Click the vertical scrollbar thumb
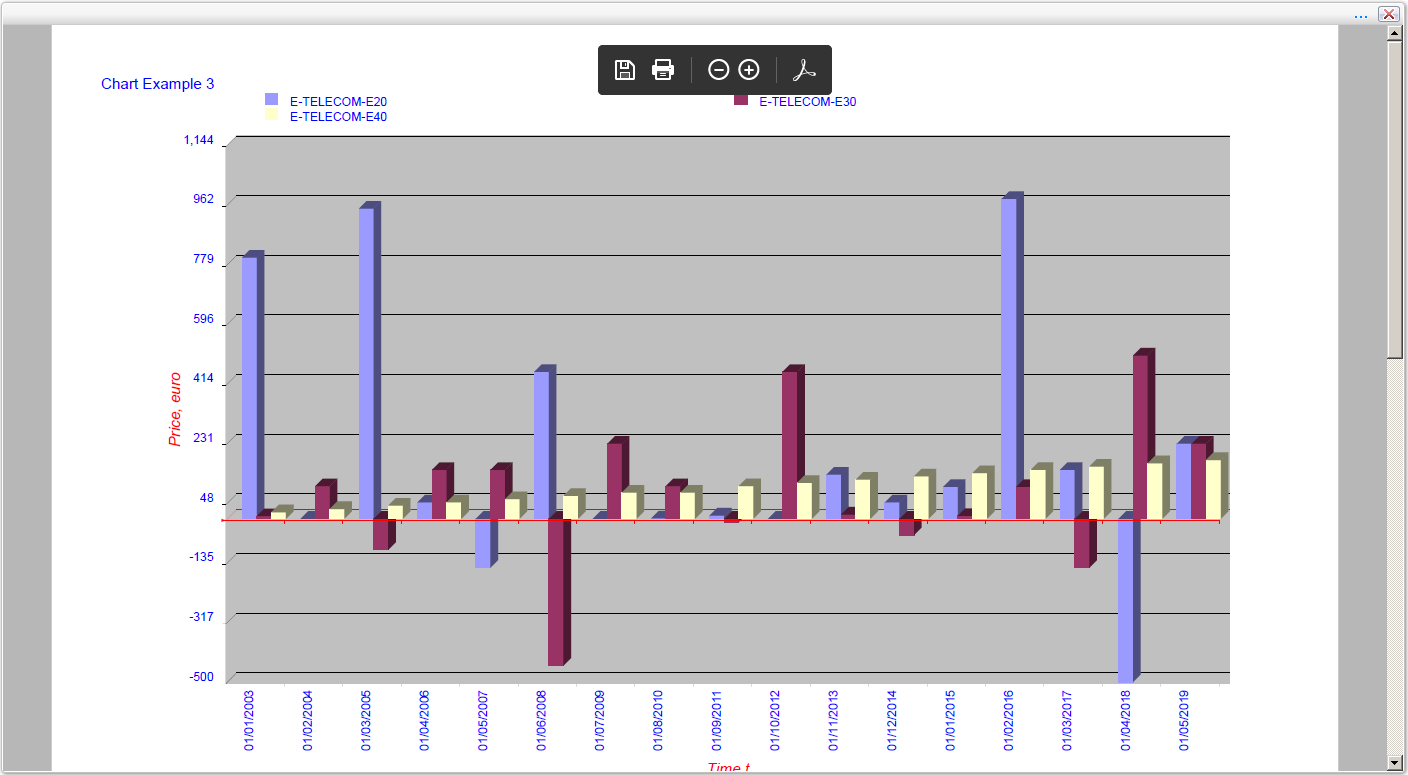1408x775 pixels. (1395, 200)
